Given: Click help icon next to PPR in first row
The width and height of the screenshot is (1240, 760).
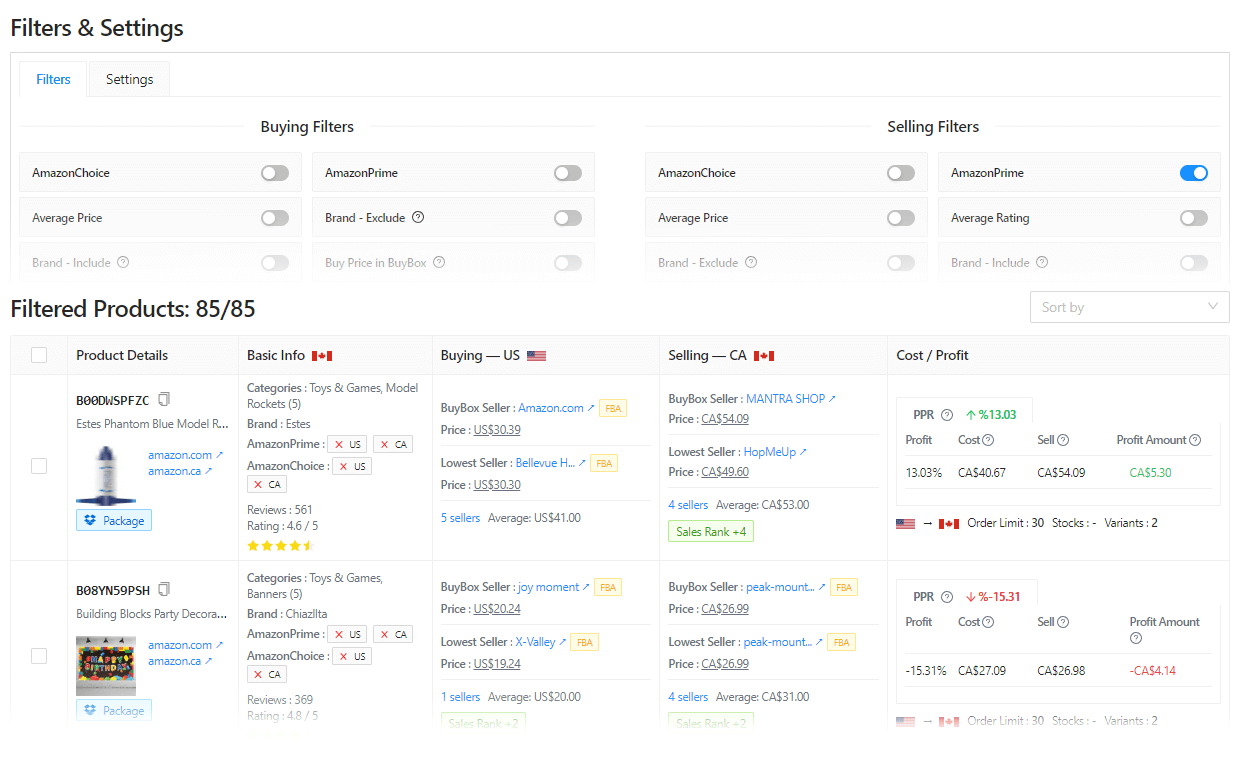Looking at the screenshot, I should coord(947,415).
